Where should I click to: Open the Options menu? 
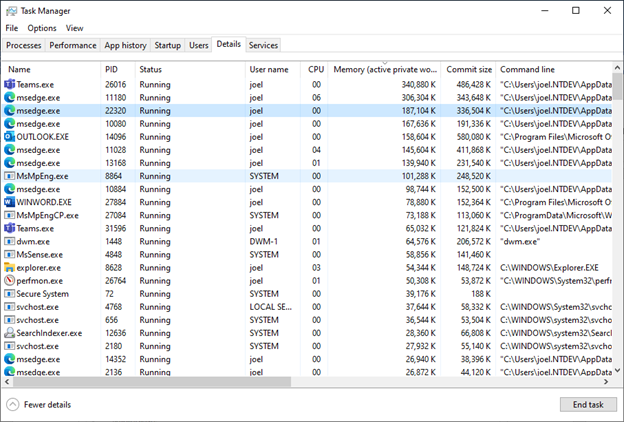(42, 28)
